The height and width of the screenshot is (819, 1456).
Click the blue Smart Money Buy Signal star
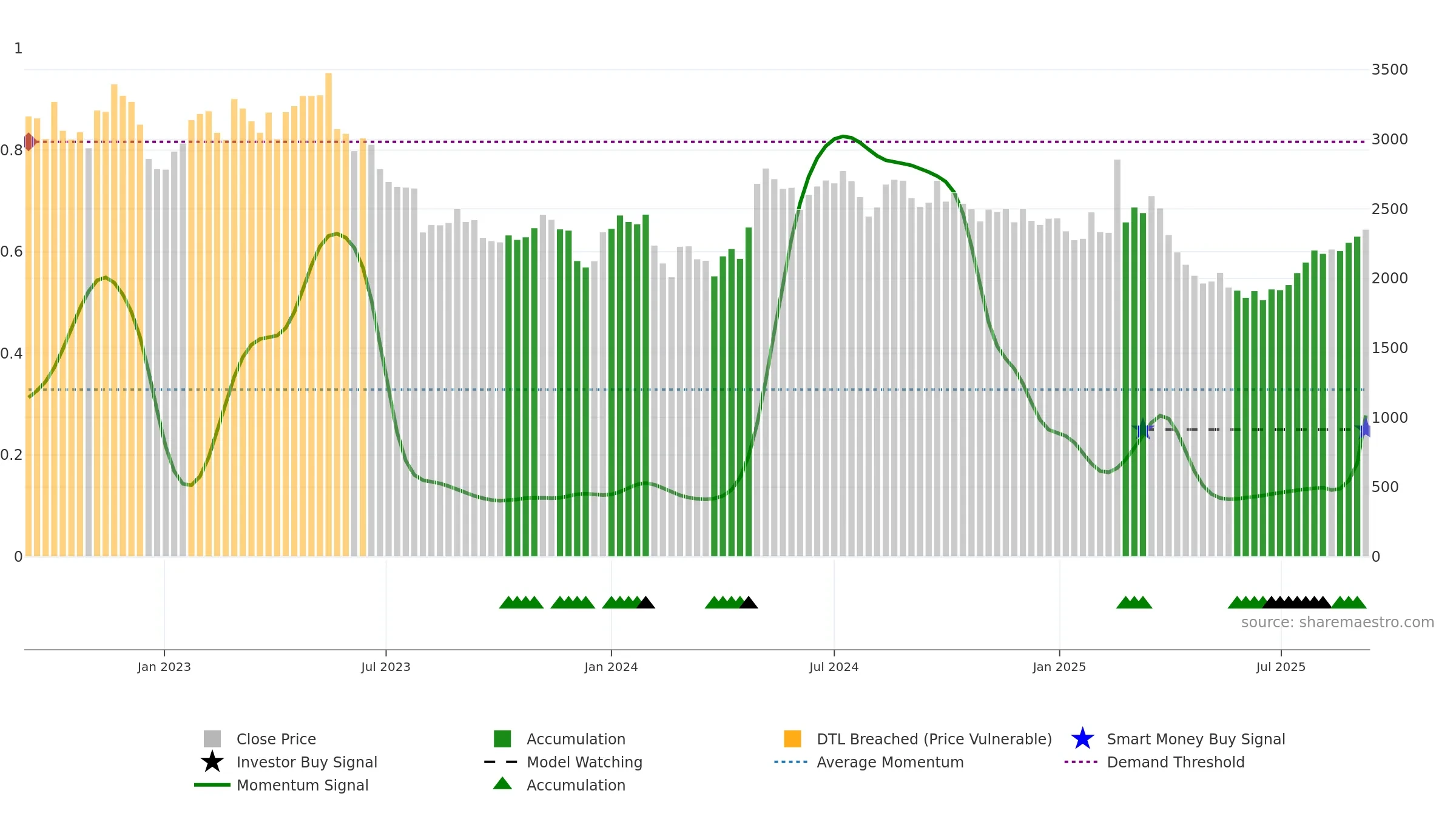1082,738
